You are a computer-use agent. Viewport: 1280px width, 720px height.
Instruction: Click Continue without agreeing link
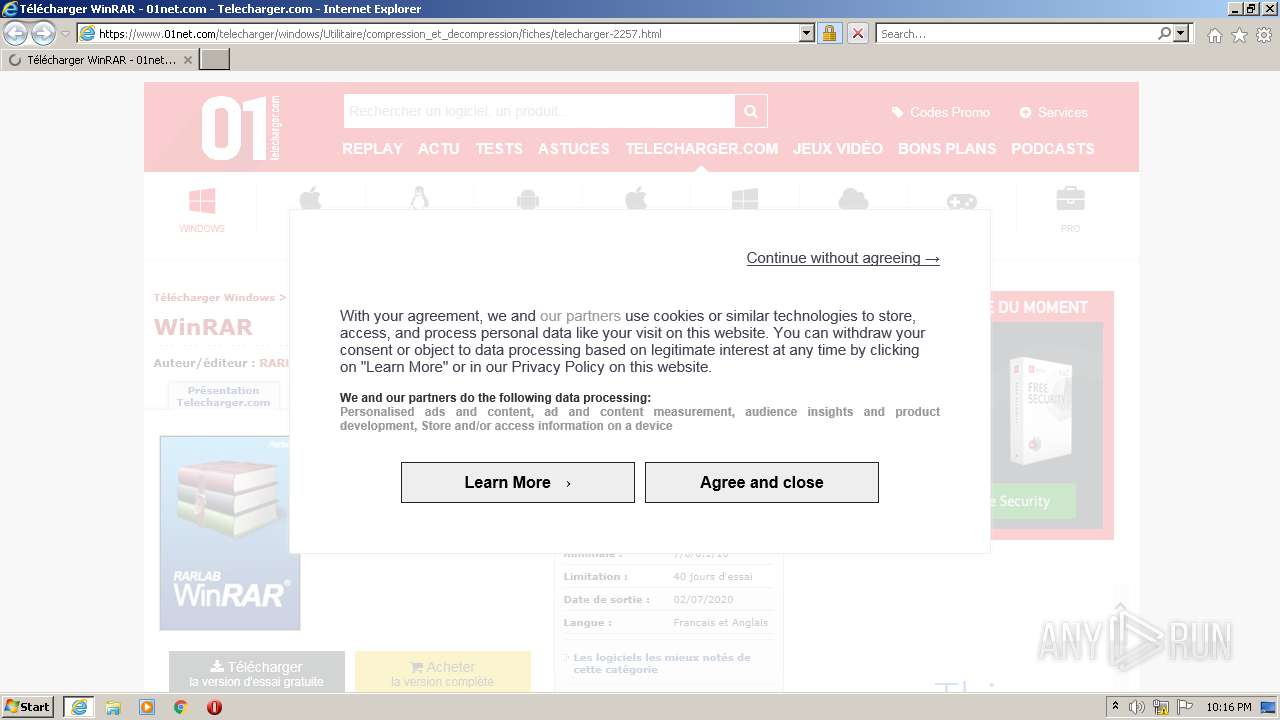(x=843, y=258)
